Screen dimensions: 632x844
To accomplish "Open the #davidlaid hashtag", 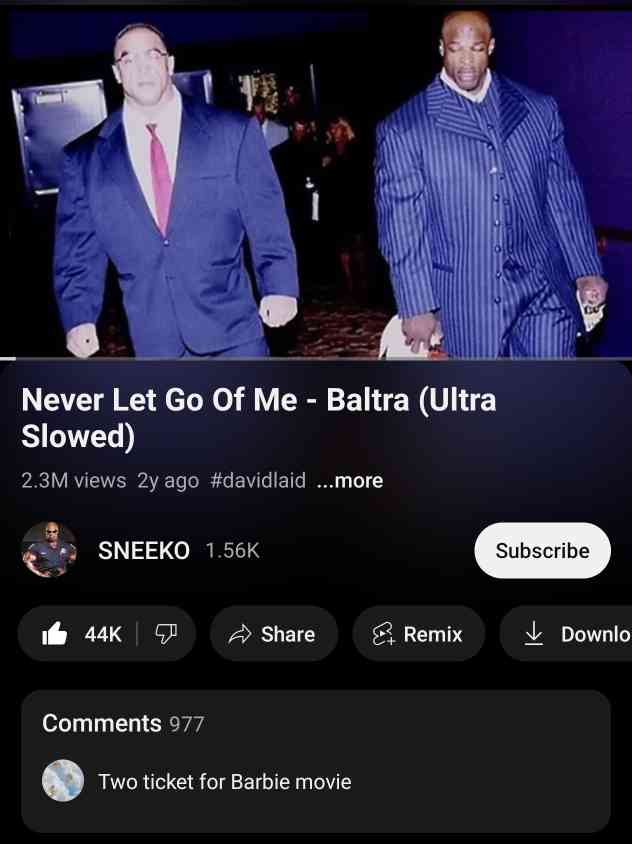I will 258,480.
